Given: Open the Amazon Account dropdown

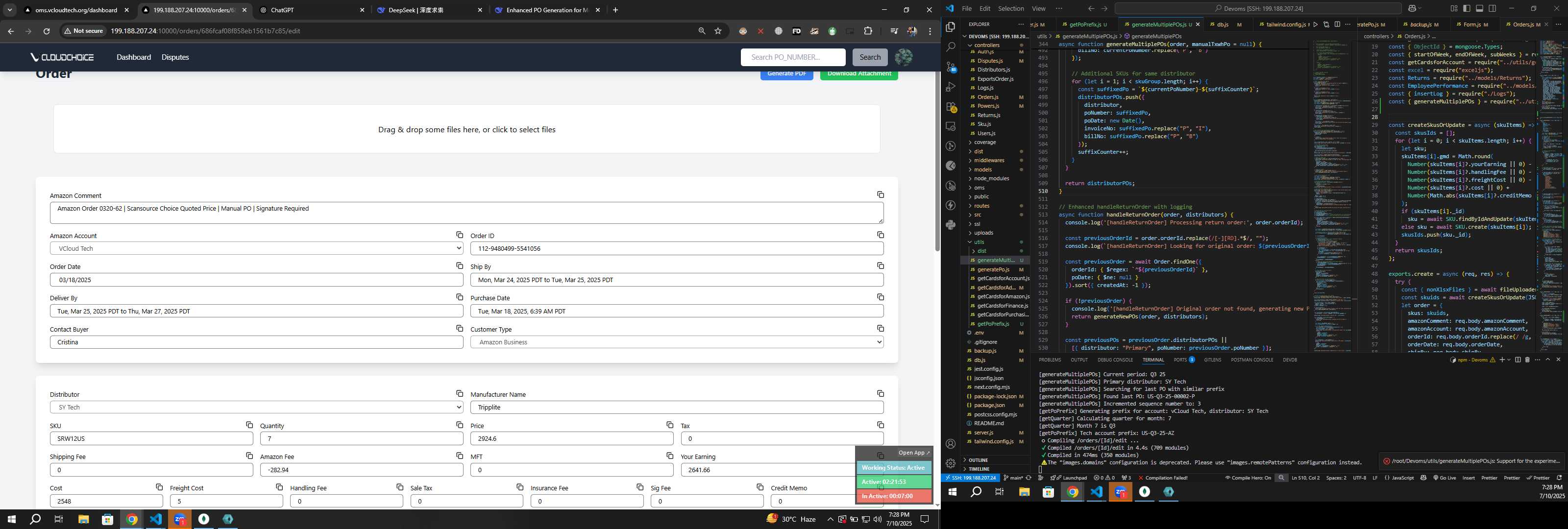Looking at the screenshot, I should [x=256, y=248].
